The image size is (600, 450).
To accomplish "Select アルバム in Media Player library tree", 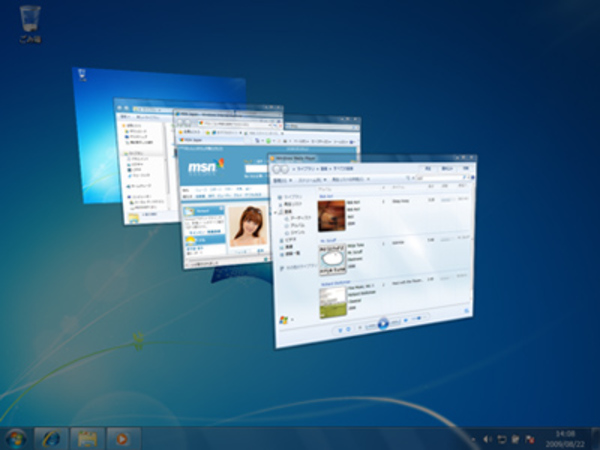I will 297,225.
